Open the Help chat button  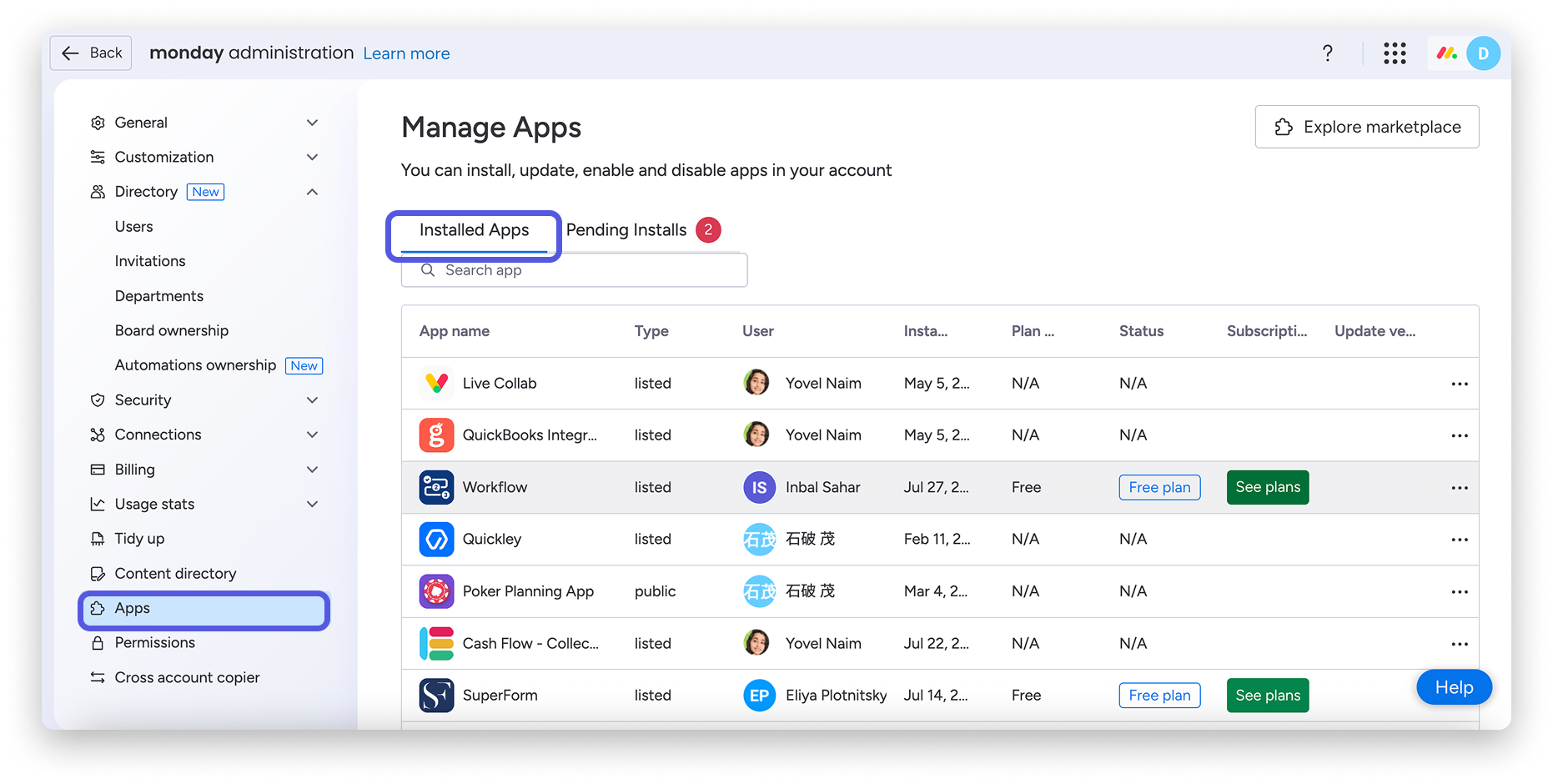click(1454, 687)
